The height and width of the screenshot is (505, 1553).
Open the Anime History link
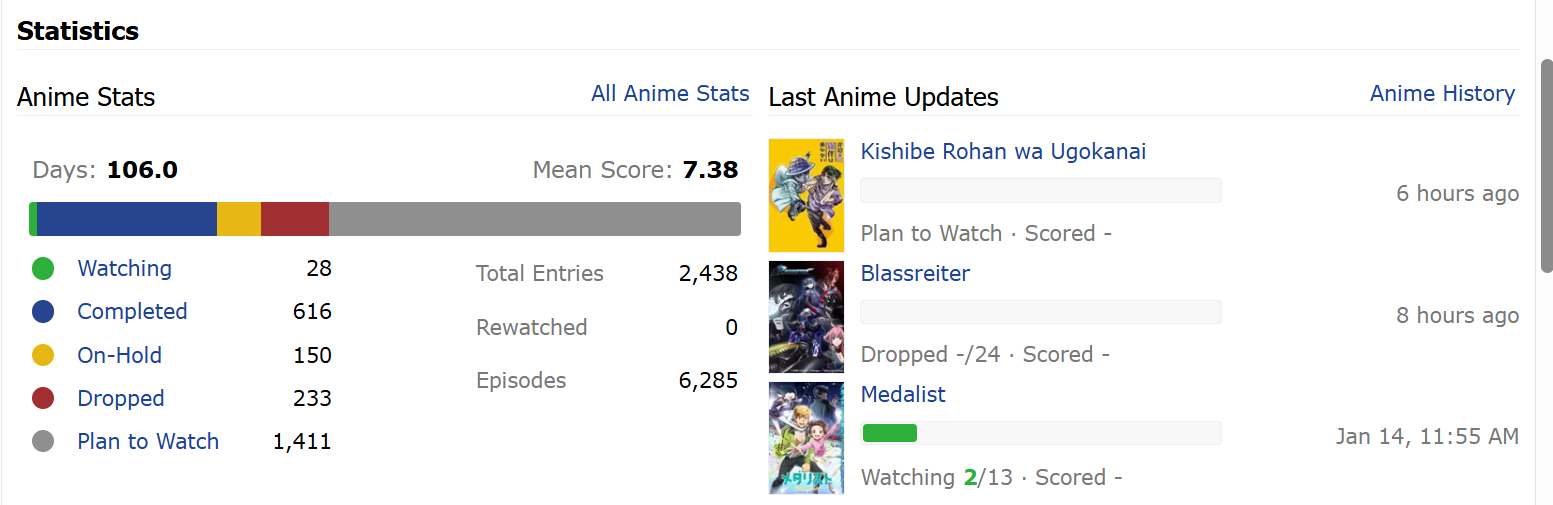pyautogui.click(x=1442, y=94)
